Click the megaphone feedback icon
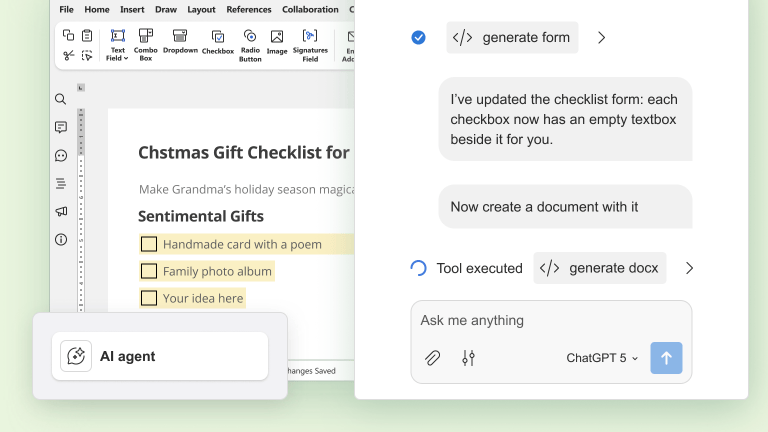This screenshot has width=768, height=432. (61, 212)
